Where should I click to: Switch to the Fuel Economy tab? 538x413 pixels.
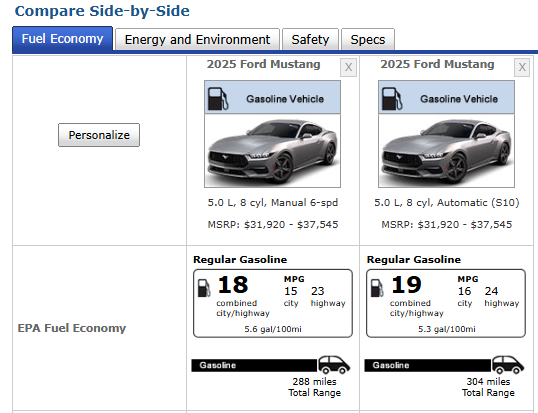[x=62, y=39]
